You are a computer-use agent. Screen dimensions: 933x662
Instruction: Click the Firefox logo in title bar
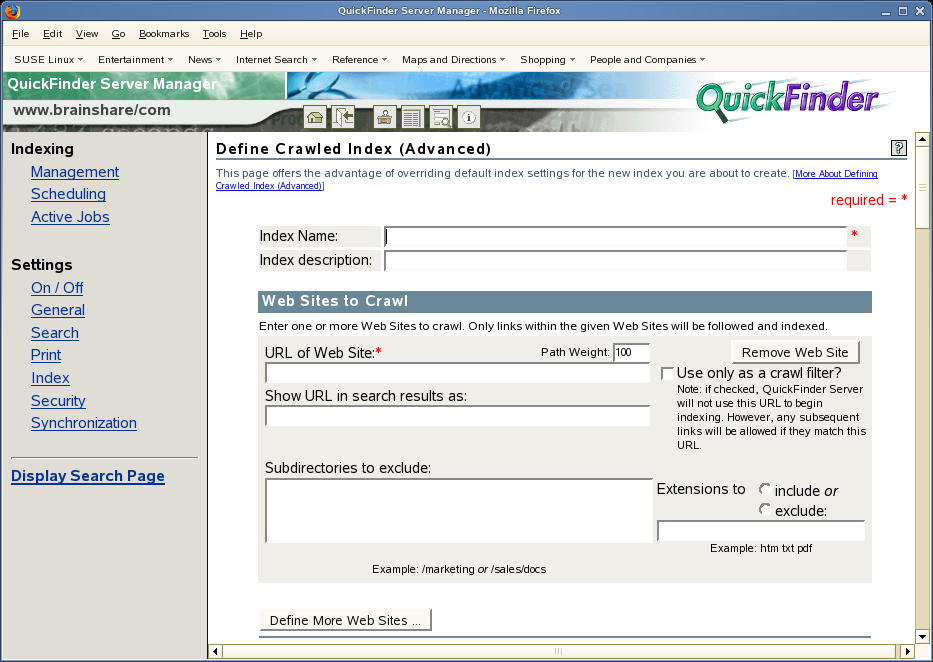pos(12,11)
